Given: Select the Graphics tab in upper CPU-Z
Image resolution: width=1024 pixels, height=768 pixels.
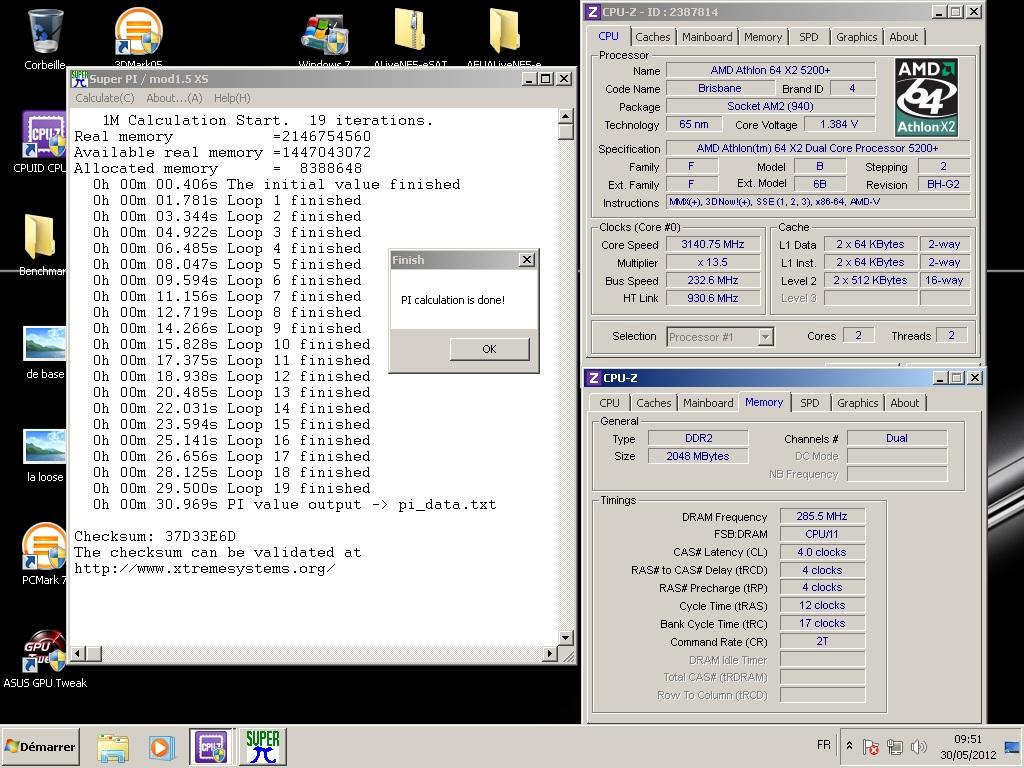Looking at the screenshot, I should [857, 37].
